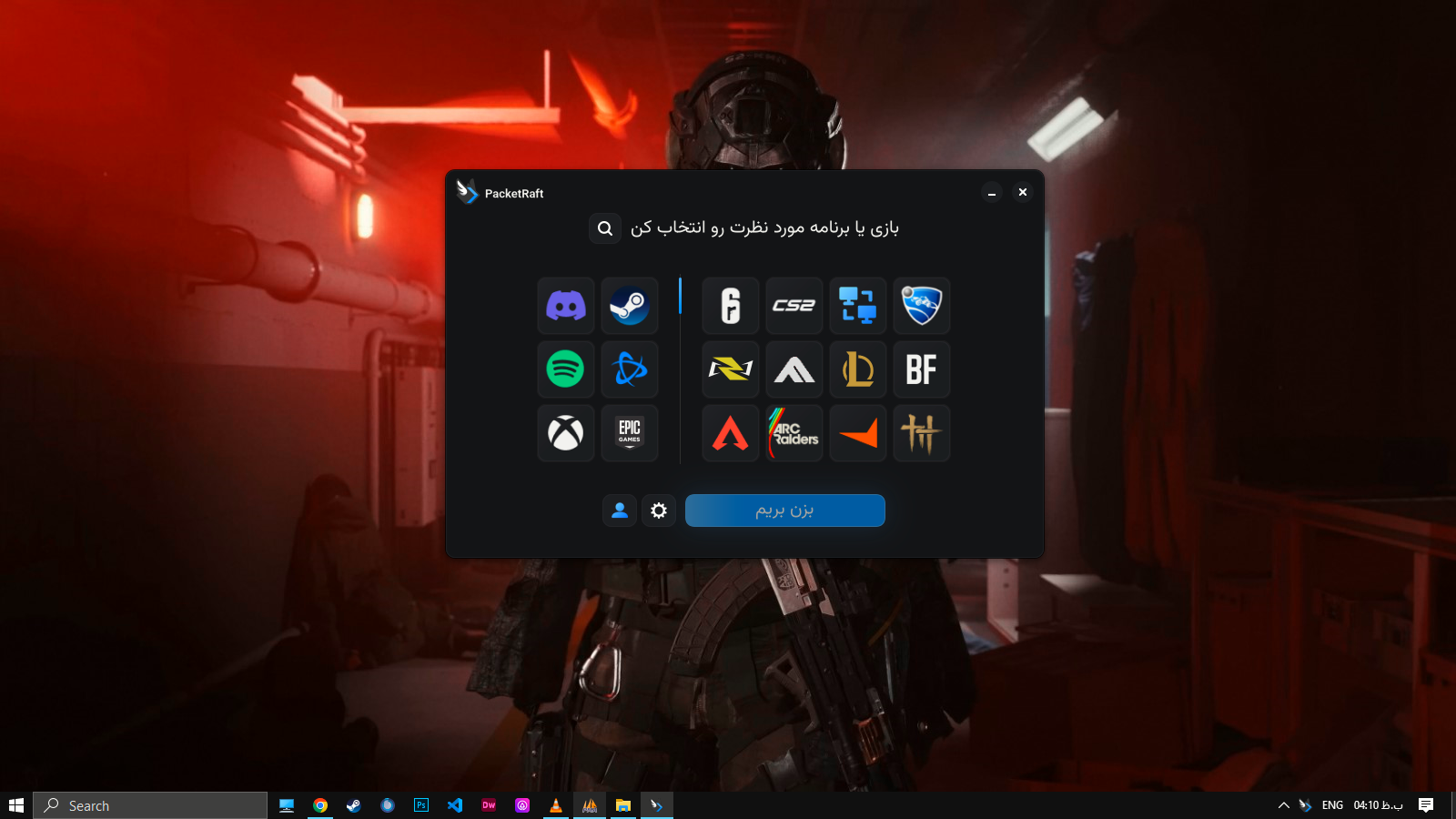Image resolution: width=1456 pixels, height=819 pixels.
Task: Open the notification center icon
Action: pos(1426,805)
